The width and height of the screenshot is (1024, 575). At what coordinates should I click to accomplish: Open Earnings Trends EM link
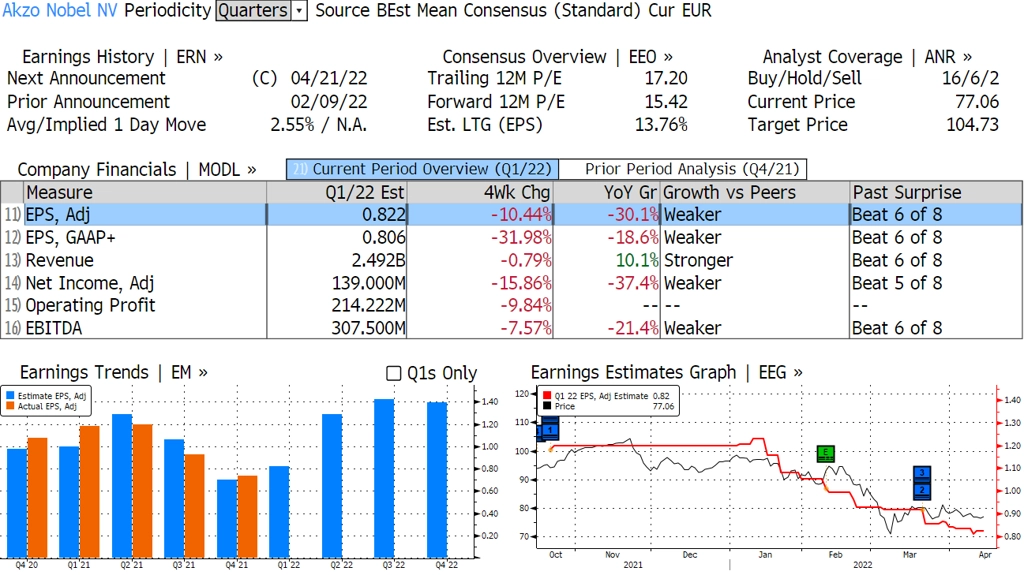114,372
